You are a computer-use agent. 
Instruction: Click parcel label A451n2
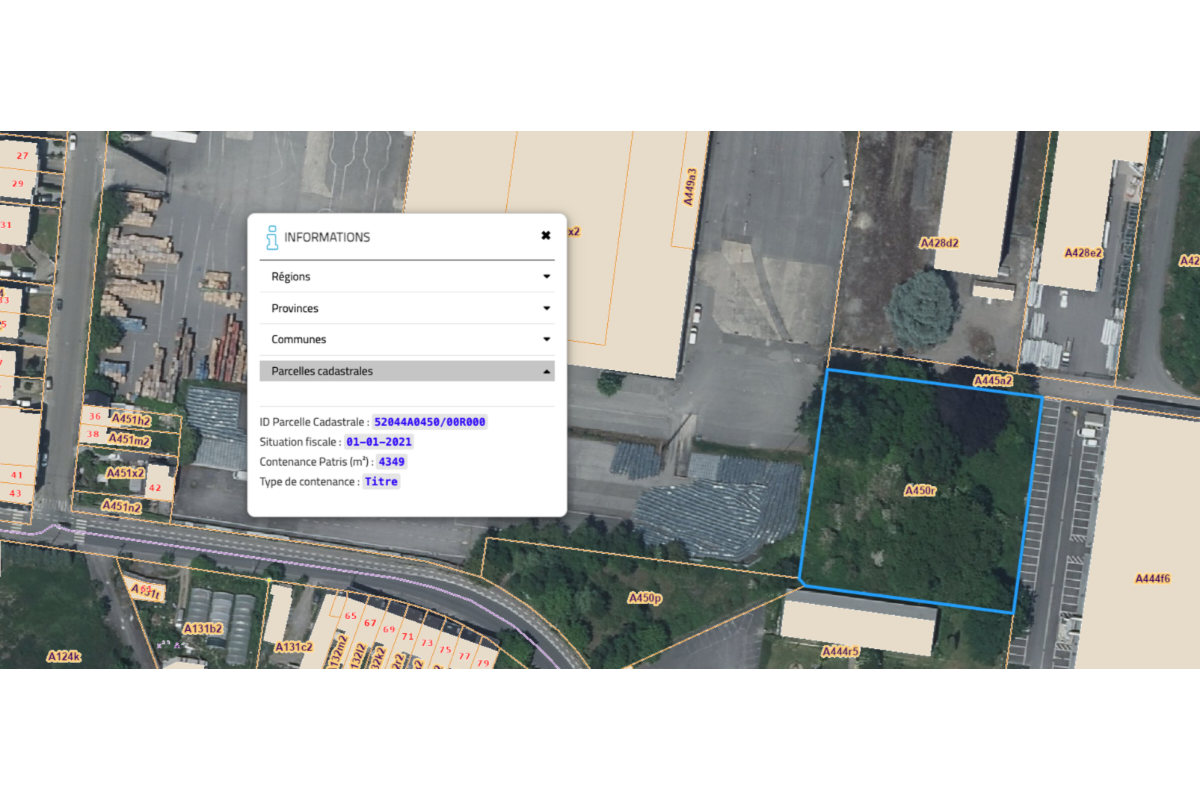point(121,507)
